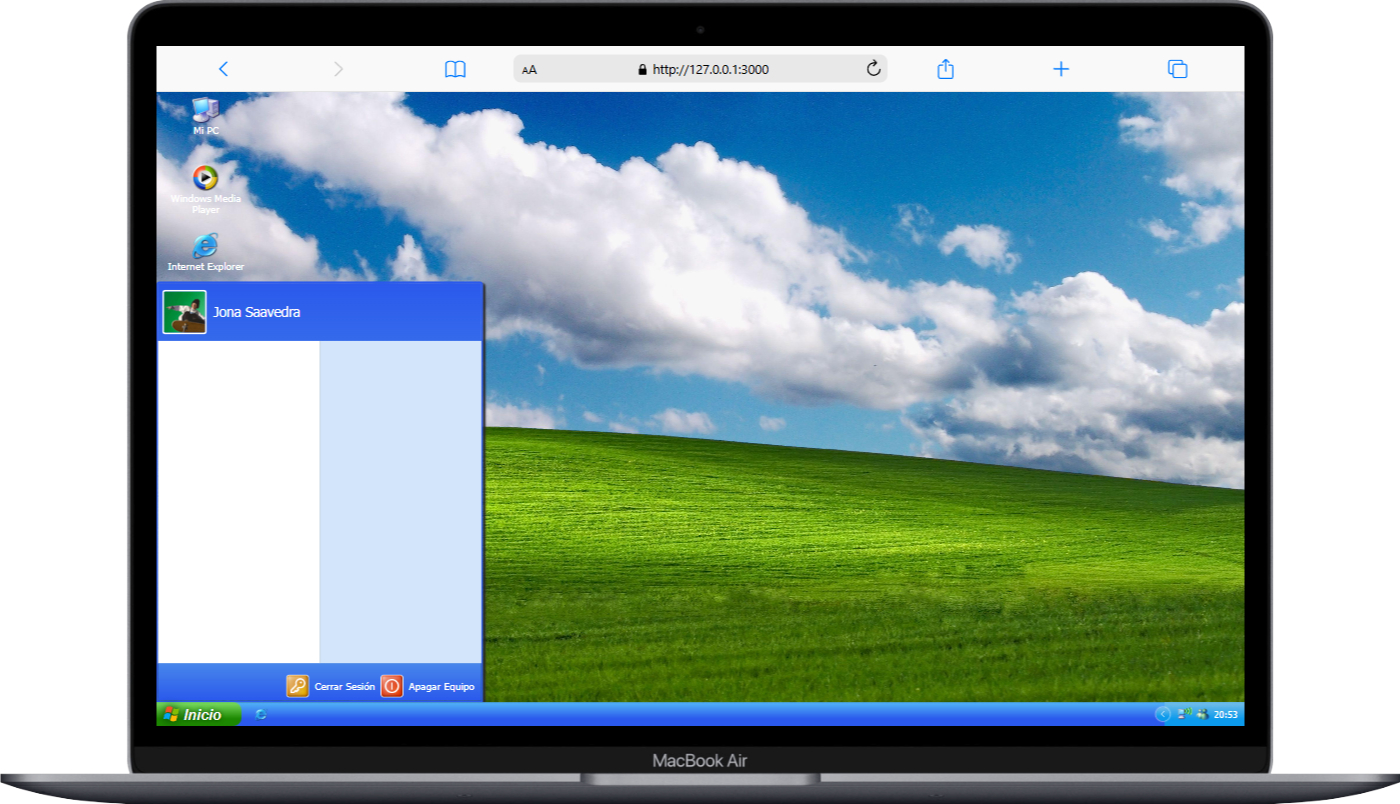Click the address bar showing http://127.0.0.1:3000

tap(700, 69)
